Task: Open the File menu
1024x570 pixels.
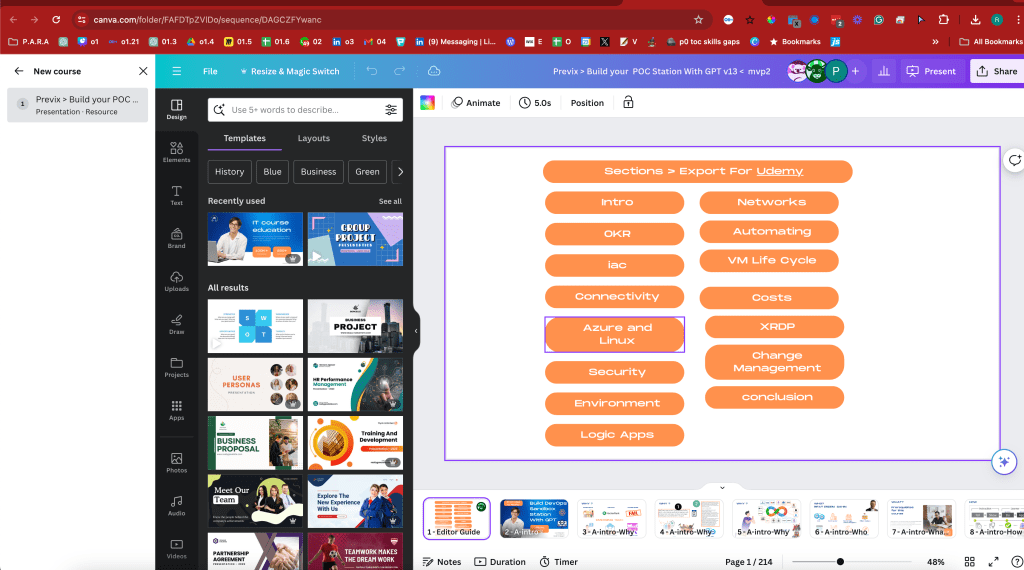Action: pos(210,71)
